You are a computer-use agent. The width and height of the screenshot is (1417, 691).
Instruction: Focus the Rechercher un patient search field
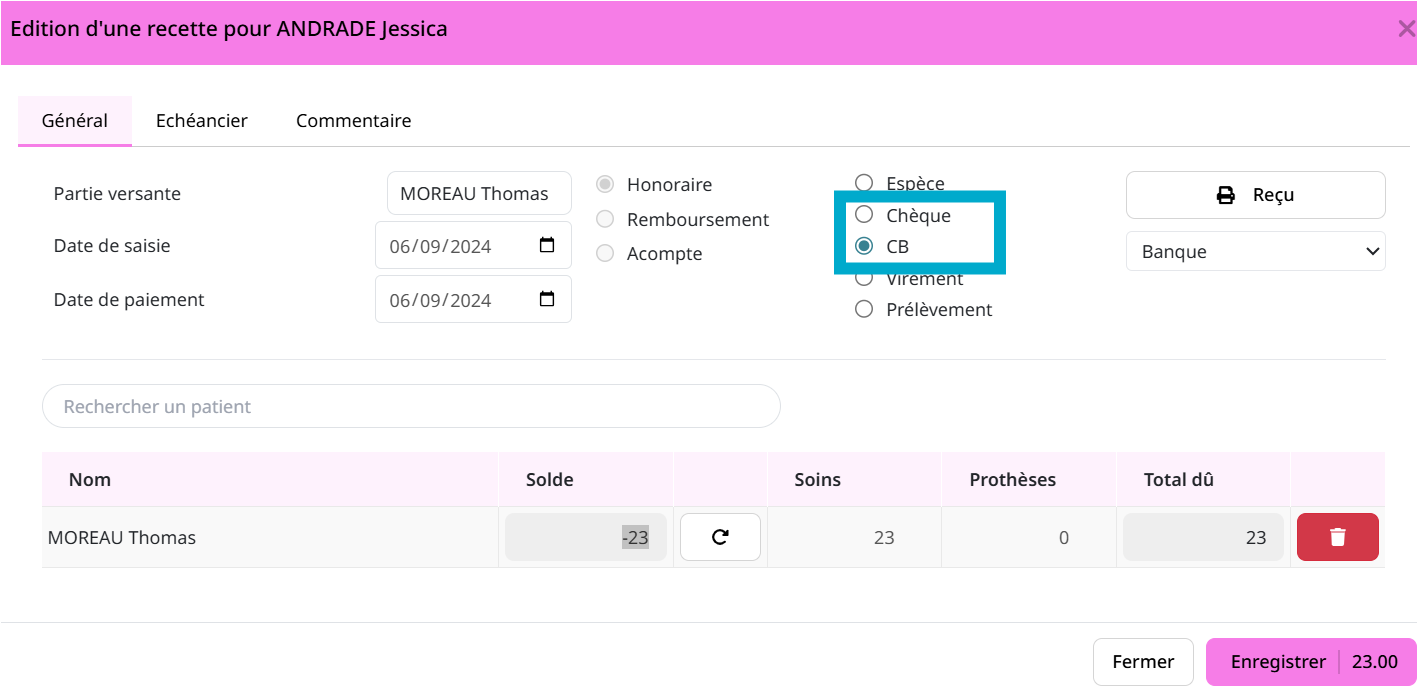pos(410,407)
